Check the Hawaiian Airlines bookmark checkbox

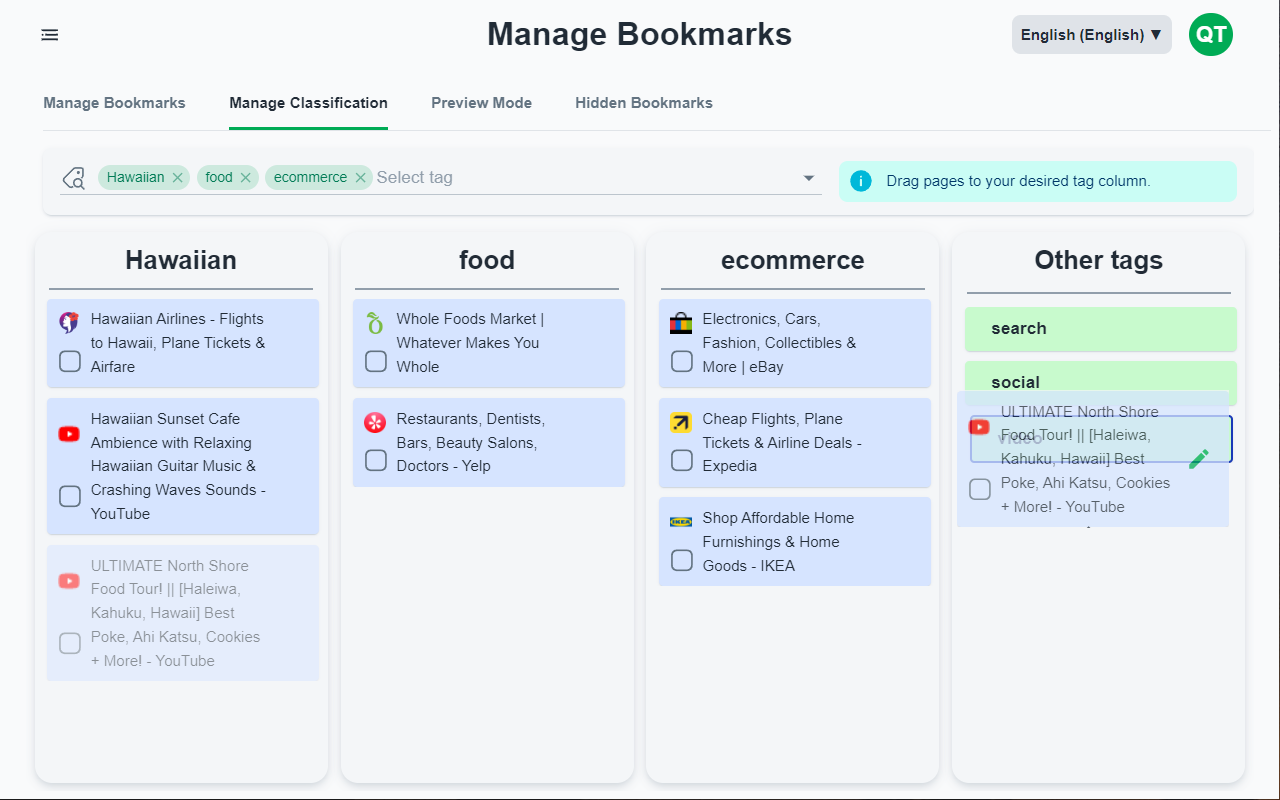70,361
